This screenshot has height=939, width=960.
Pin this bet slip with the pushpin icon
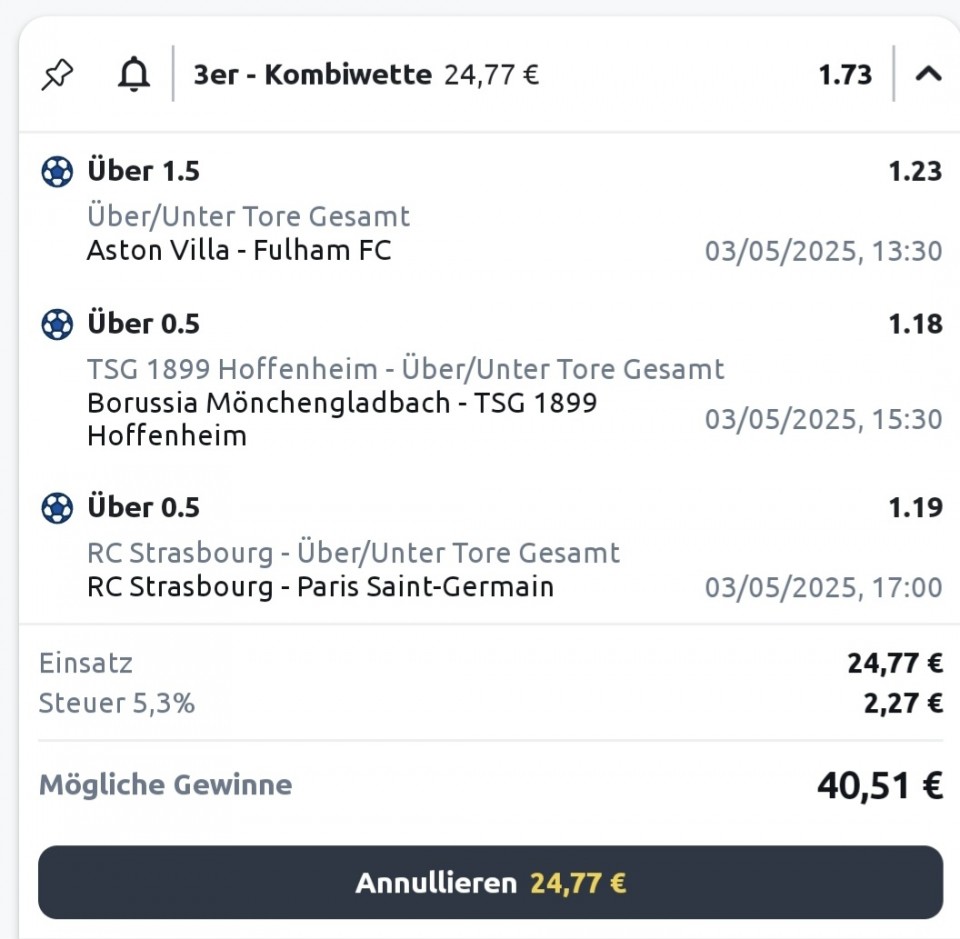click(57, 75)
